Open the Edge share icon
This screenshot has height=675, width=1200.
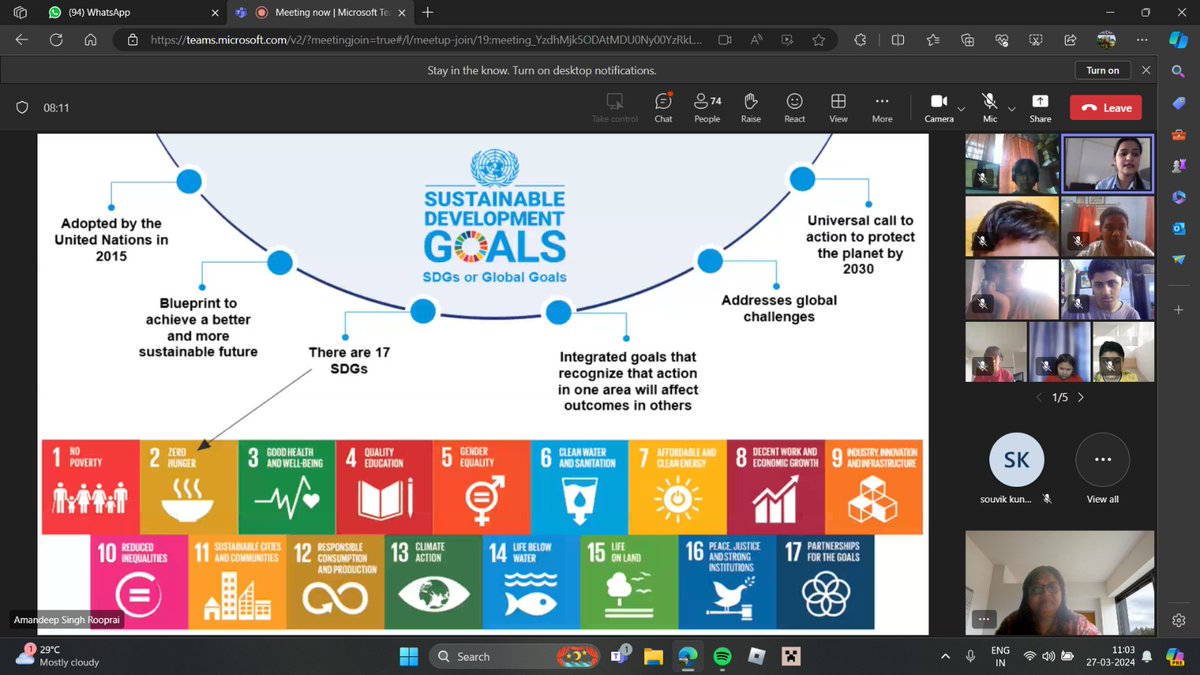click(1071, 40)
